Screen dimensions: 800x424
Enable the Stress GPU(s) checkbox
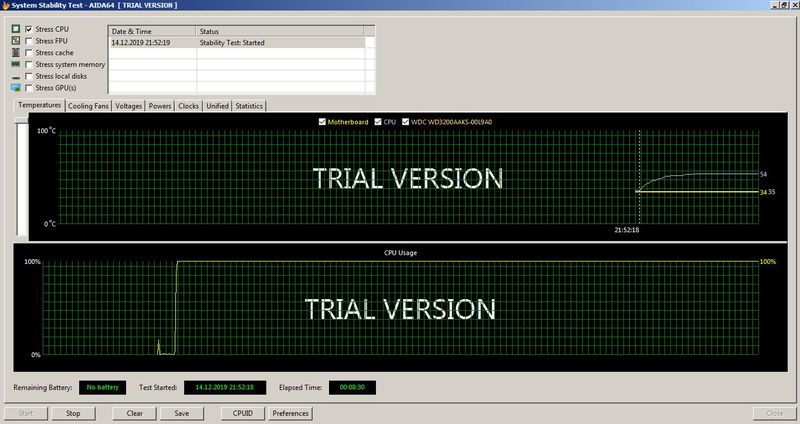(29, 88)
